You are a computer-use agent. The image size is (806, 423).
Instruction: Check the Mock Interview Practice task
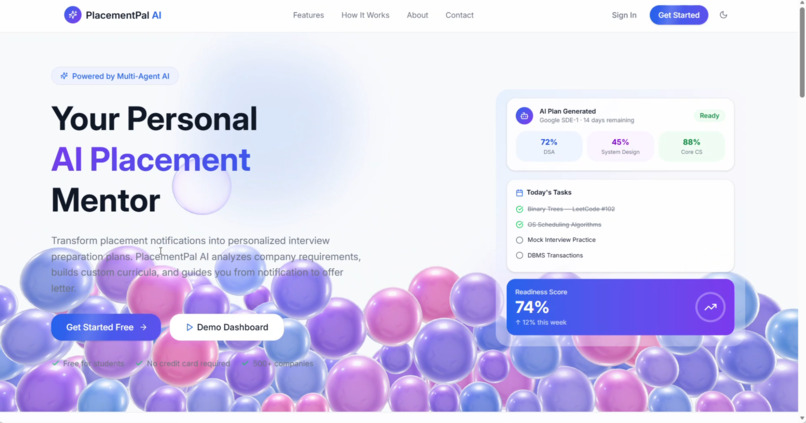coord(519,240)
